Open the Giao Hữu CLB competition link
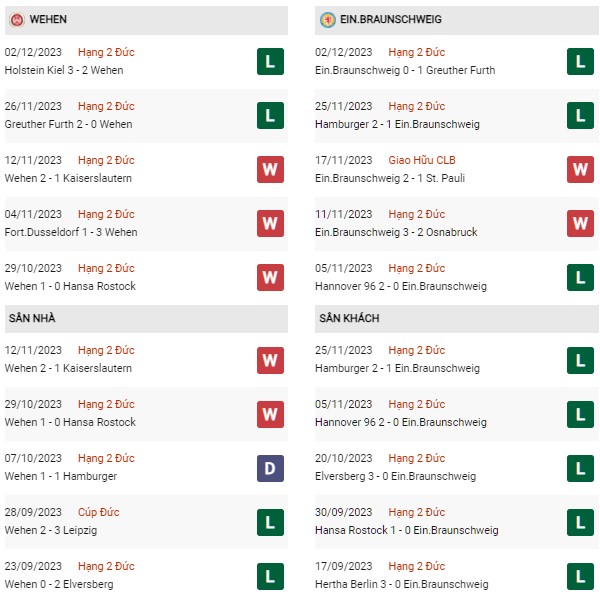Viewport: 600px width, 598px height. point(422,160)
